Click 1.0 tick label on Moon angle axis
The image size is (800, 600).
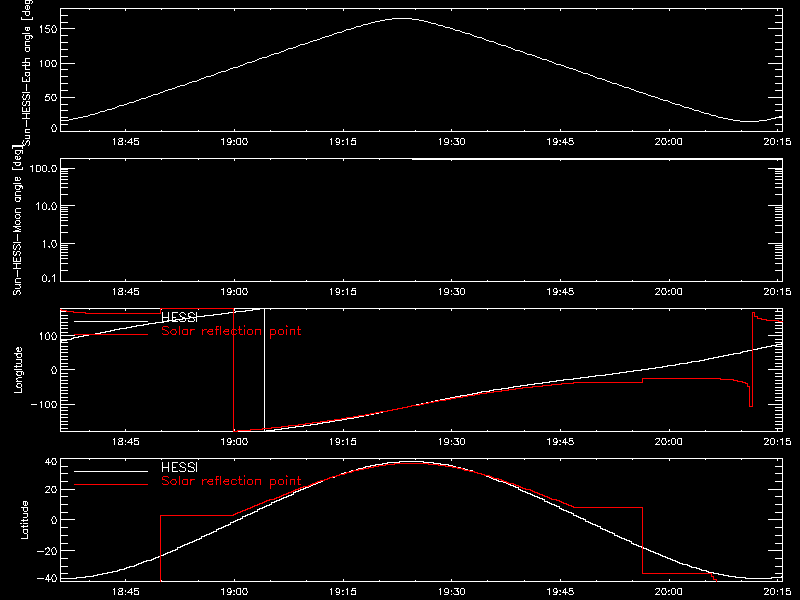pyautogui.click(x=49, y=244)
